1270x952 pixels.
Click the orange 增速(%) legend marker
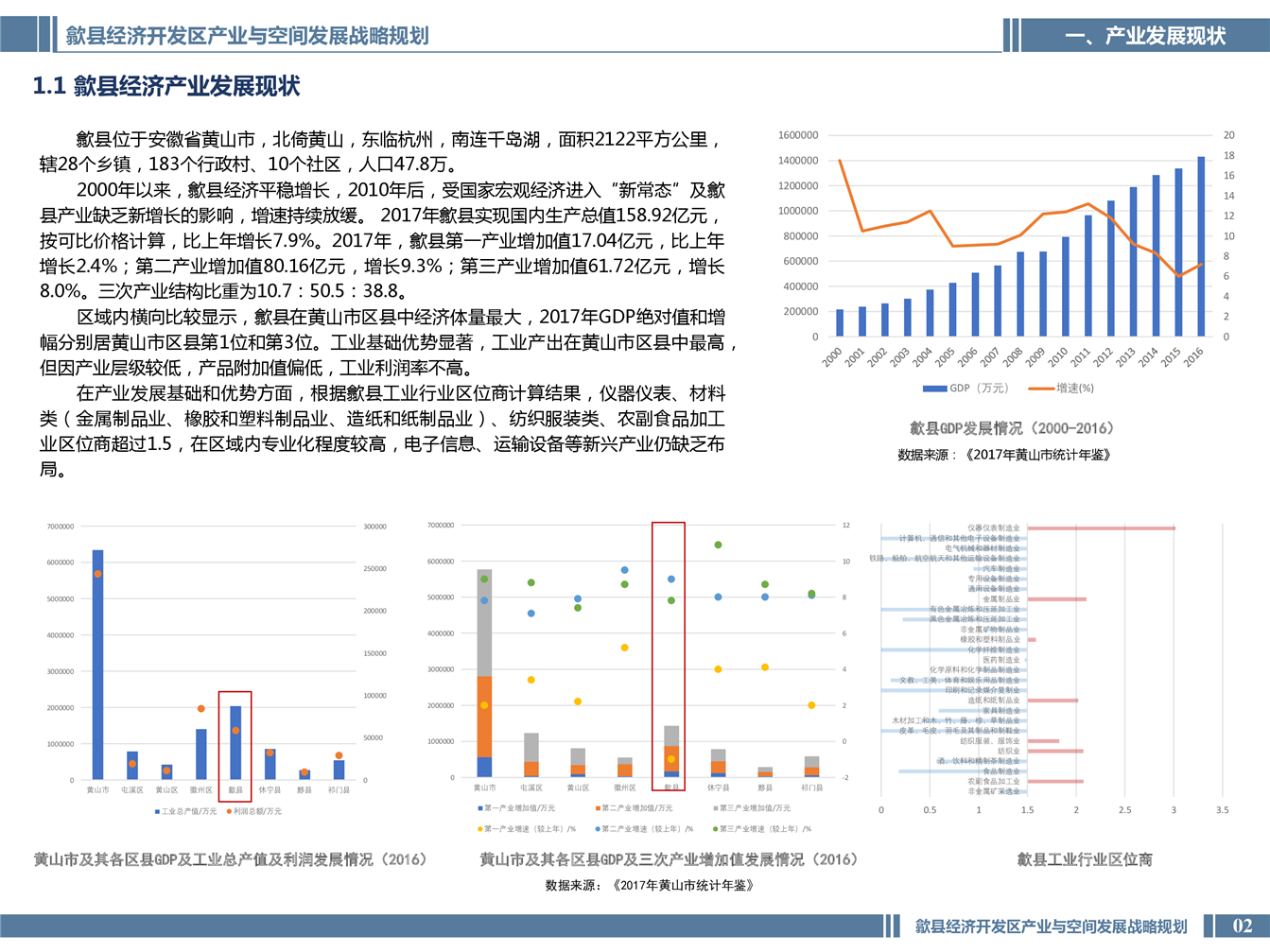pyautogui.click(x=1040, y=389)
